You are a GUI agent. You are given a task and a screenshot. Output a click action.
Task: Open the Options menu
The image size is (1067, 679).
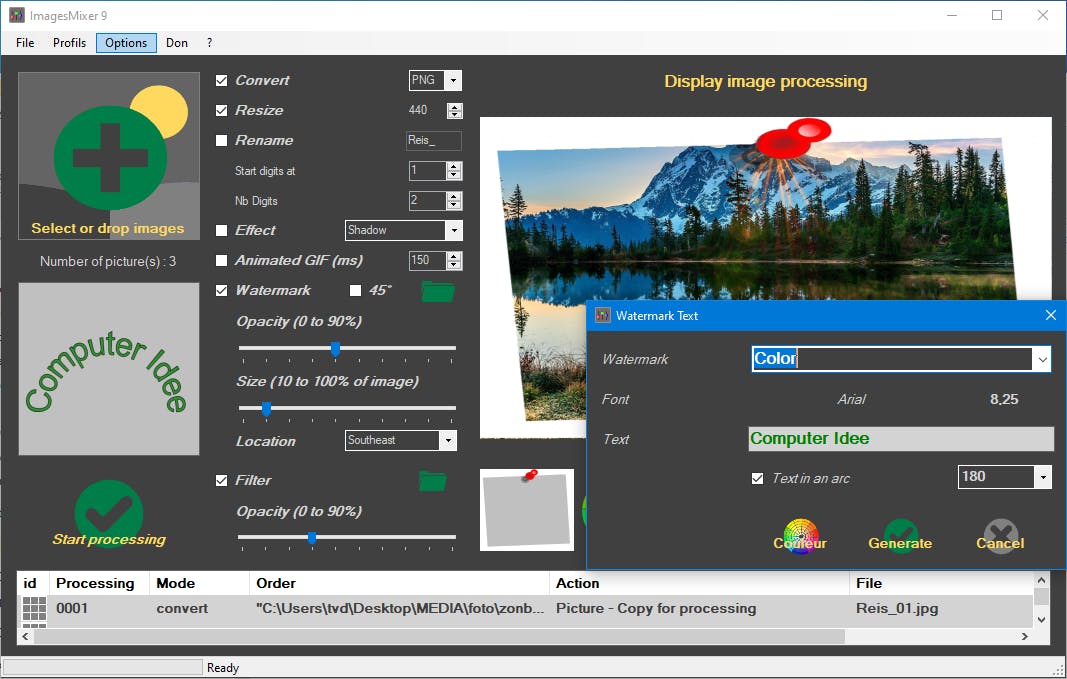126,43
